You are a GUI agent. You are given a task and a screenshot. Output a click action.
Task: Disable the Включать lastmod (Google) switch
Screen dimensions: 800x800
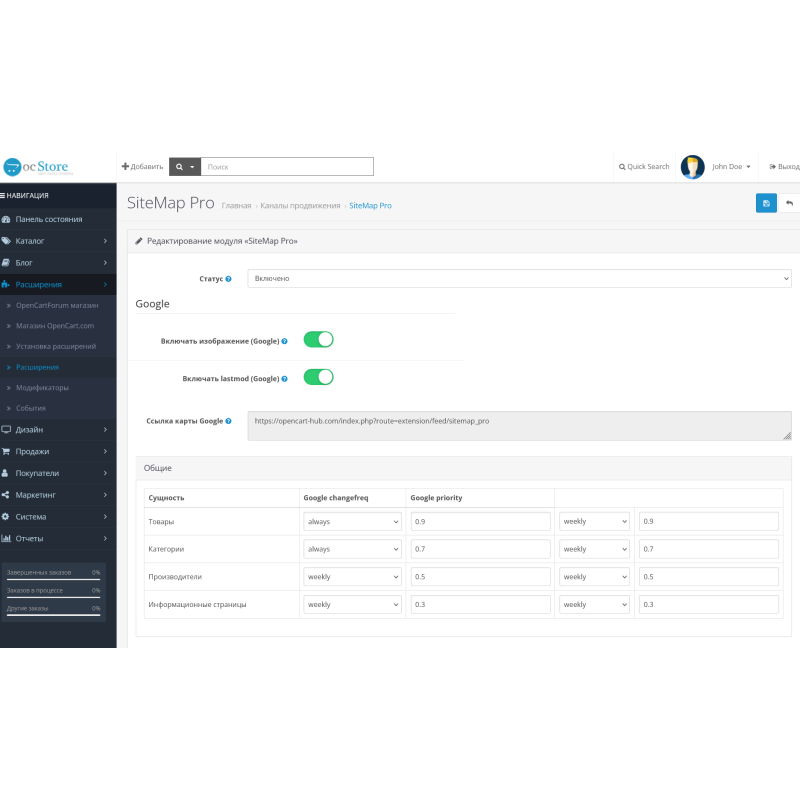point(318,377)
